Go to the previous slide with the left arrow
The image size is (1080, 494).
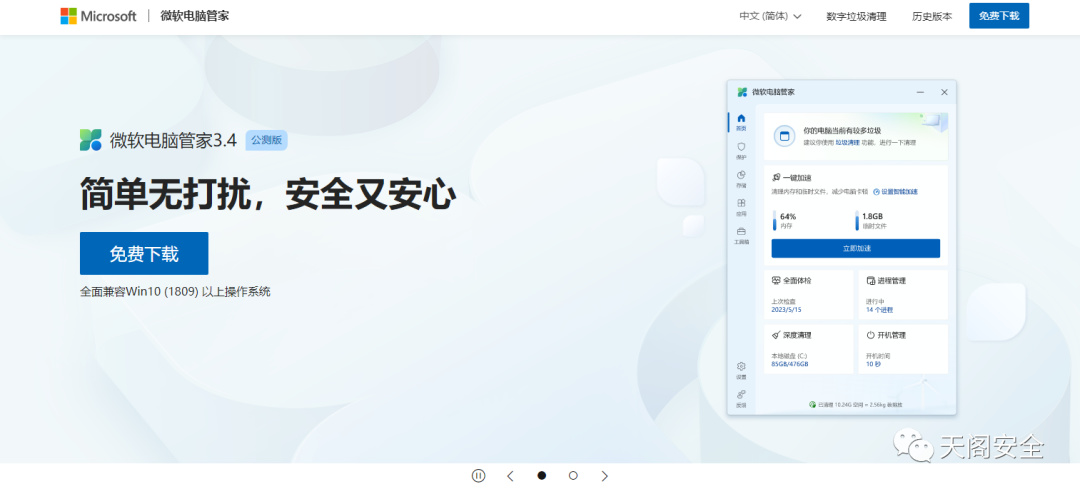tap(510, 475)
